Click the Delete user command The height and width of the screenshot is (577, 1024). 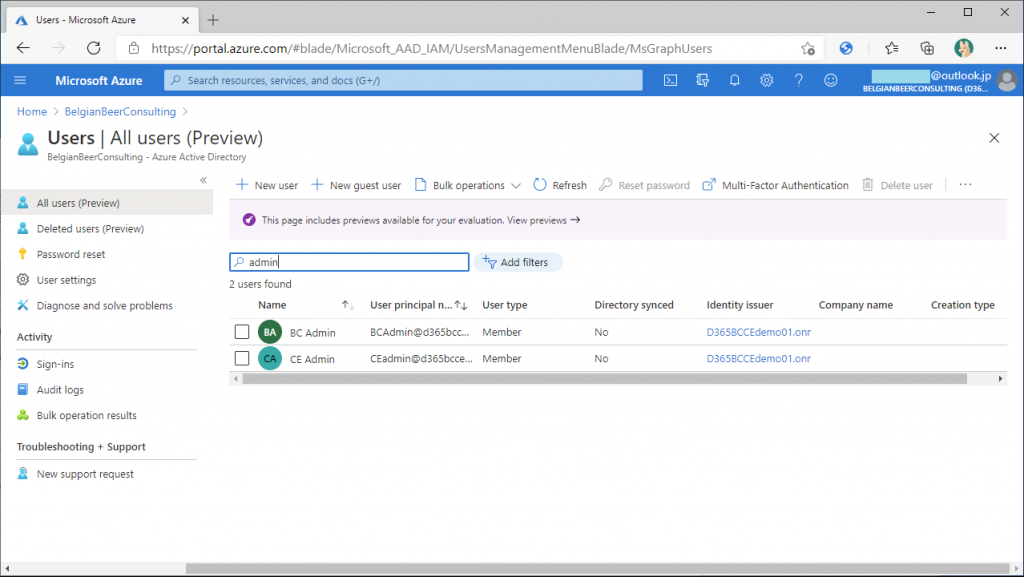[x=897, y=185]
